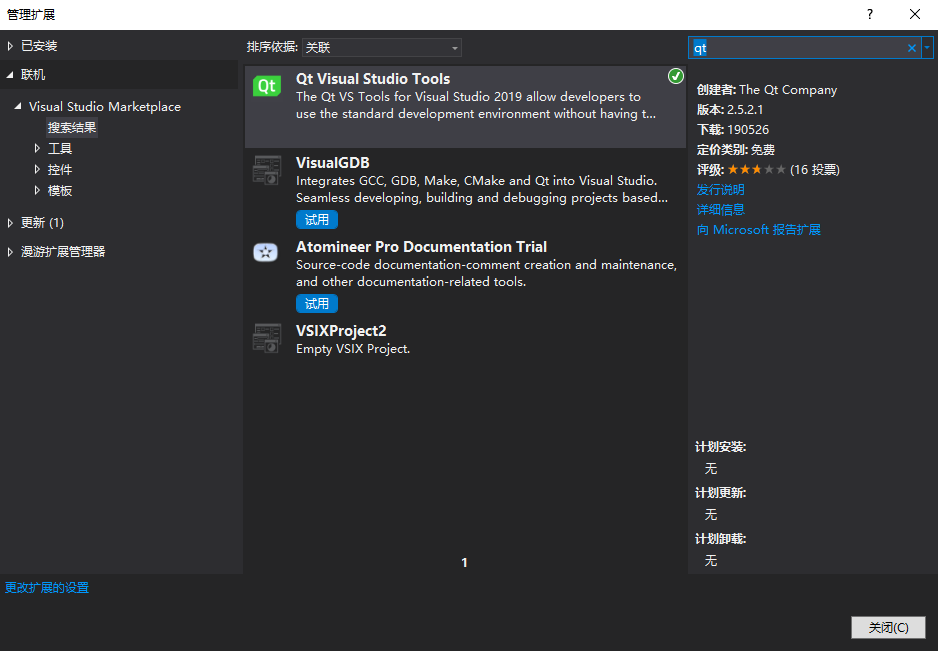Expand the 更新 (1) section
The image size is (938, 651).
coord(10,223)
